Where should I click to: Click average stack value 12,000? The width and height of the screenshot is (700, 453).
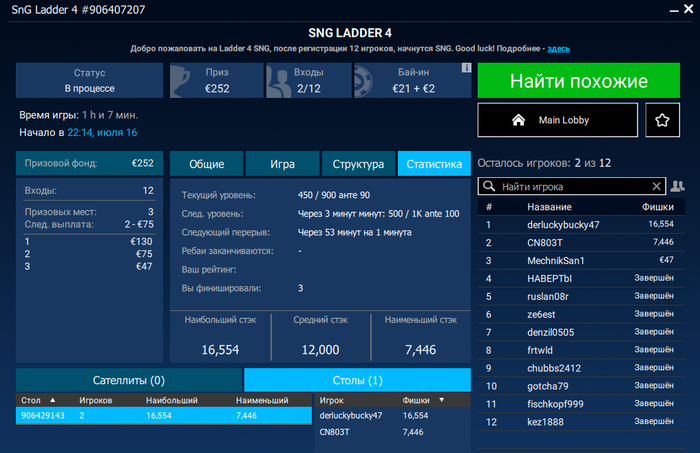point(321,349)
